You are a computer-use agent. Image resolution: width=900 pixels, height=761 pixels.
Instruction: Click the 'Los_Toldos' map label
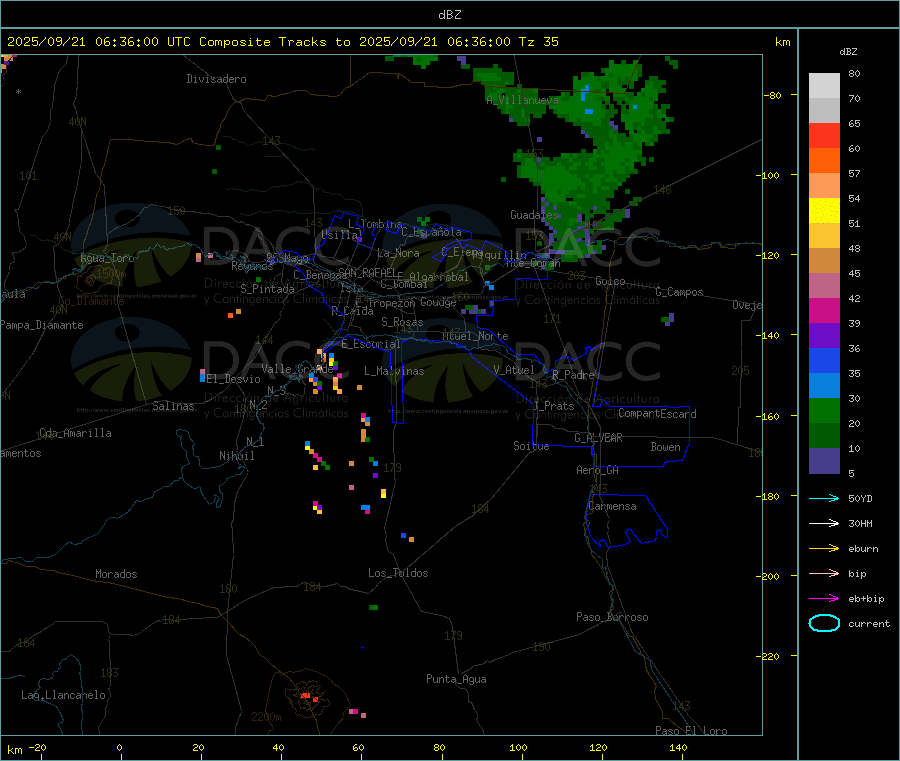coord(398,573)
